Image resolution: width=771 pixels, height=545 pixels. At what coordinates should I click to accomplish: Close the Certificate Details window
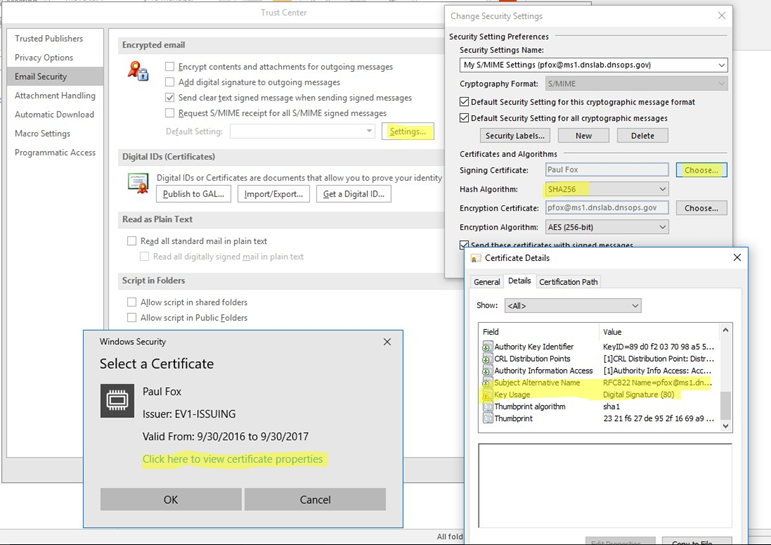click(x=737, y=258)
